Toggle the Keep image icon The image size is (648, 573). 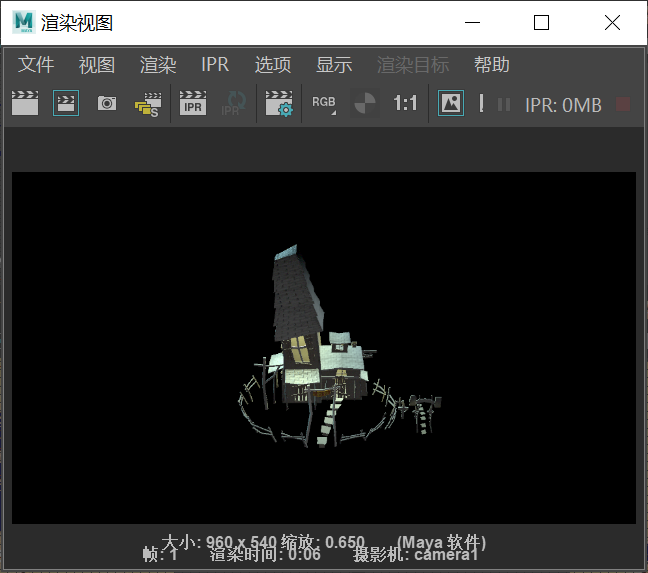(x=451, y=103)
